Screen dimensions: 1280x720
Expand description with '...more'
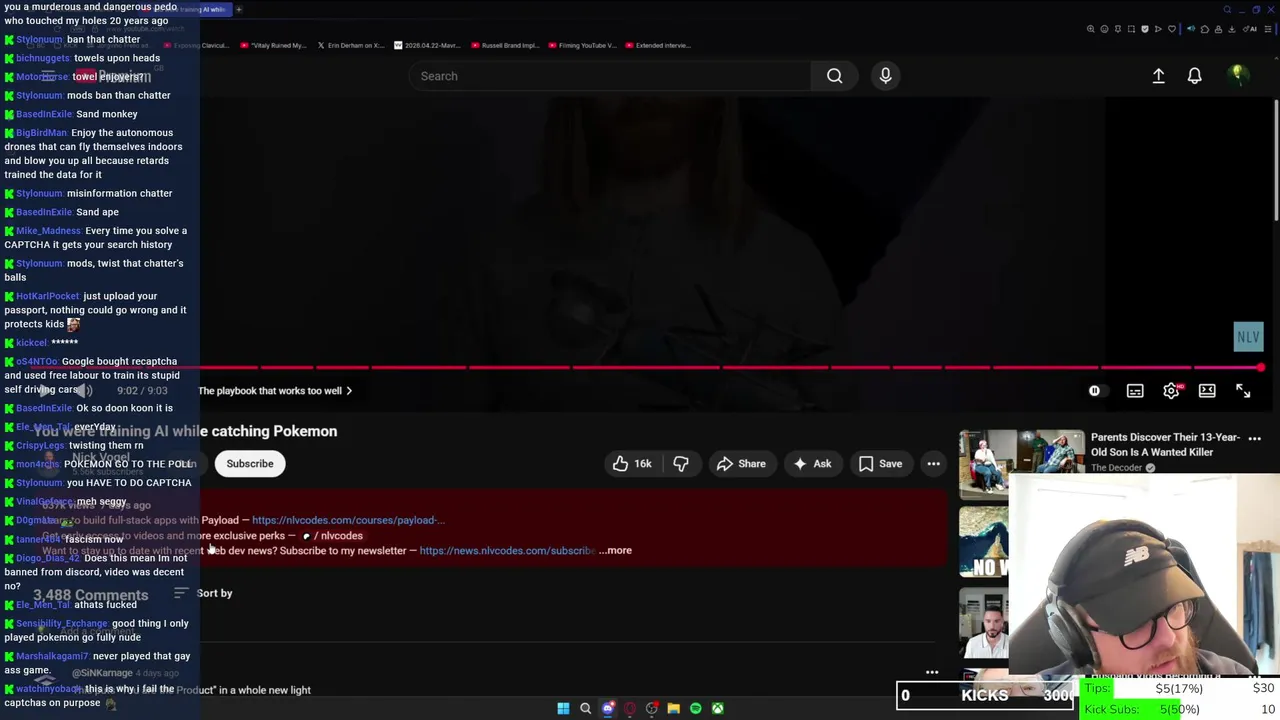[x=616, y=550]
